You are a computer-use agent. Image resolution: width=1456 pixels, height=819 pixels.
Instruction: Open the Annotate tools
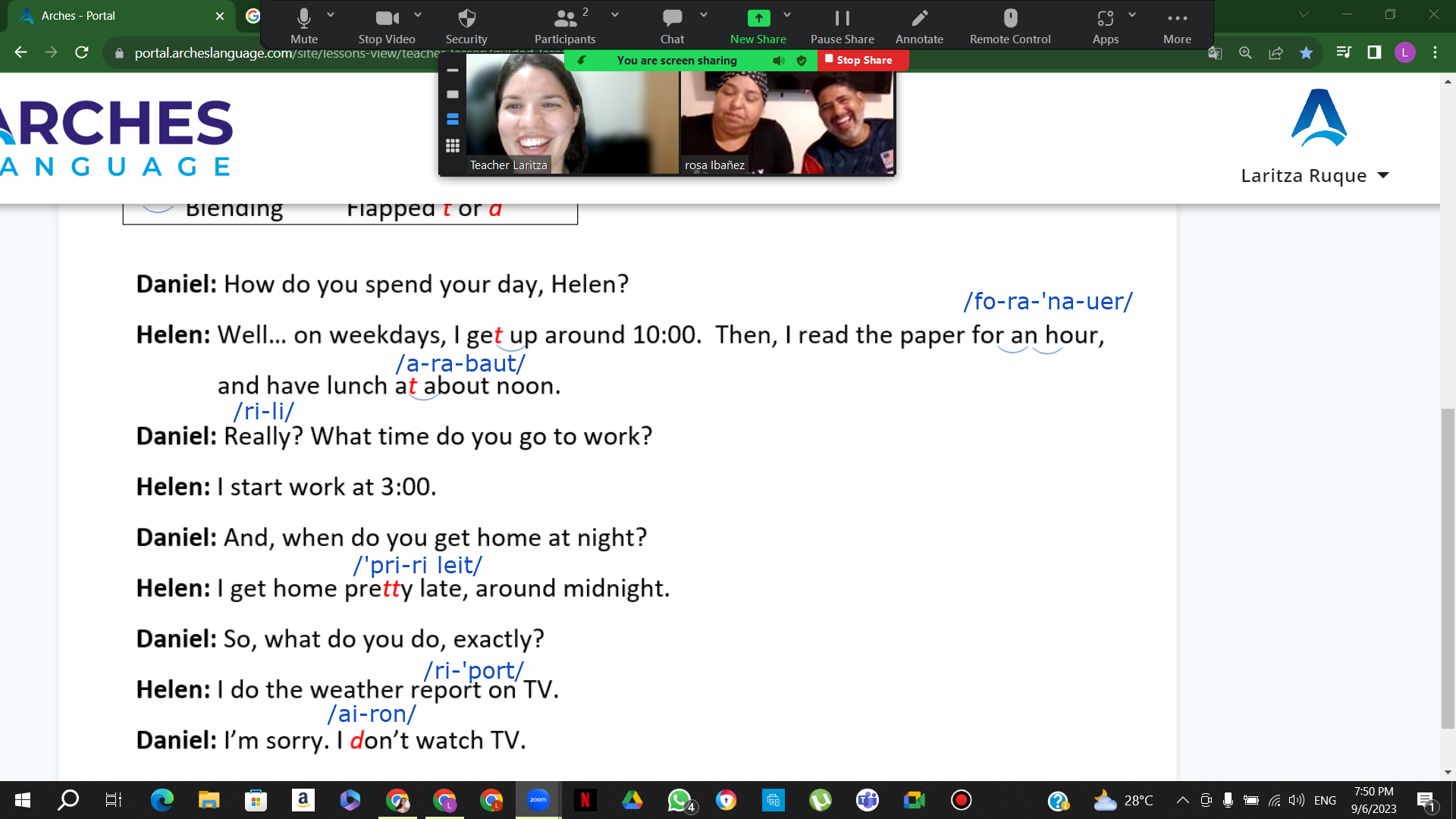coord(919,26)
